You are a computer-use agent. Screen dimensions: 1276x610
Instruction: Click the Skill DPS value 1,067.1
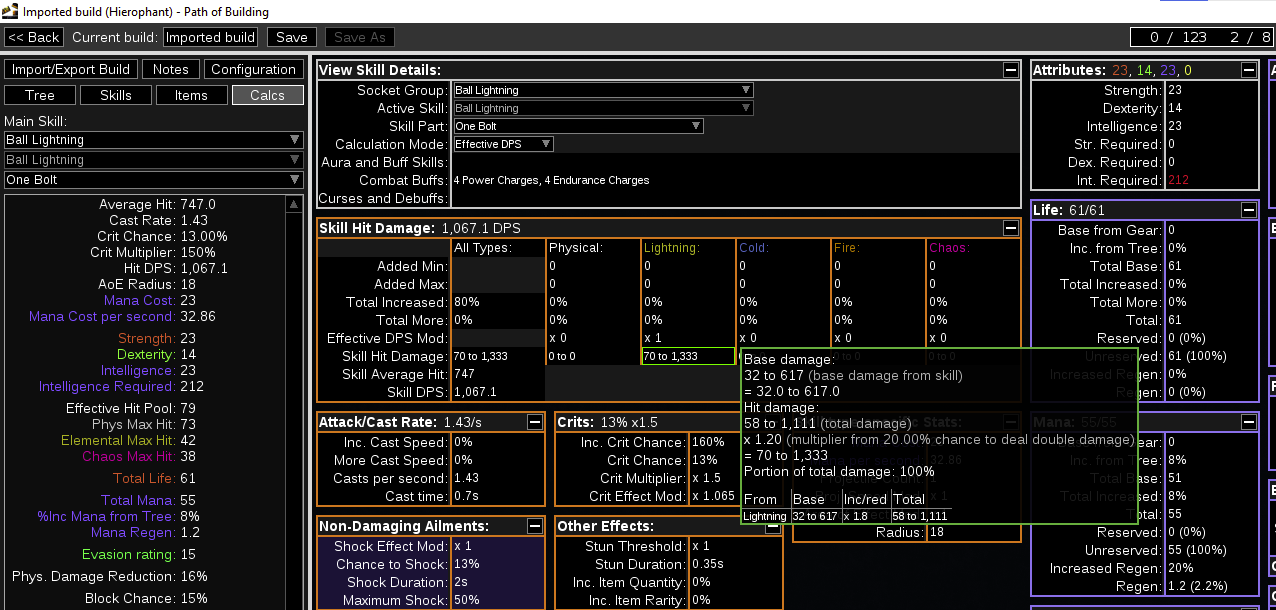tap(475, 392)
